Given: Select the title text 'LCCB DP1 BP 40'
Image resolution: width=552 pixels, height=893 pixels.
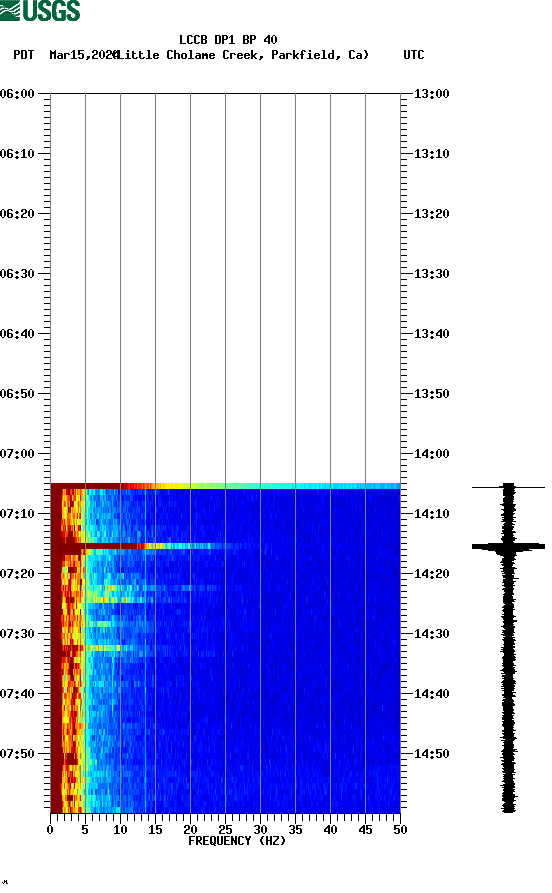Looking at the screenshot, I should 228,40.
